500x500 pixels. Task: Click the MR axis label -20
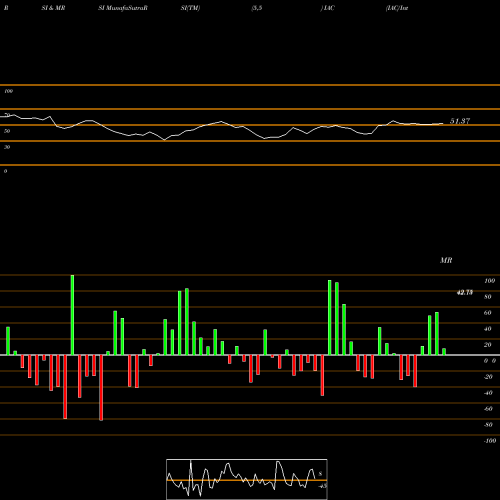[x=488, y=377]
